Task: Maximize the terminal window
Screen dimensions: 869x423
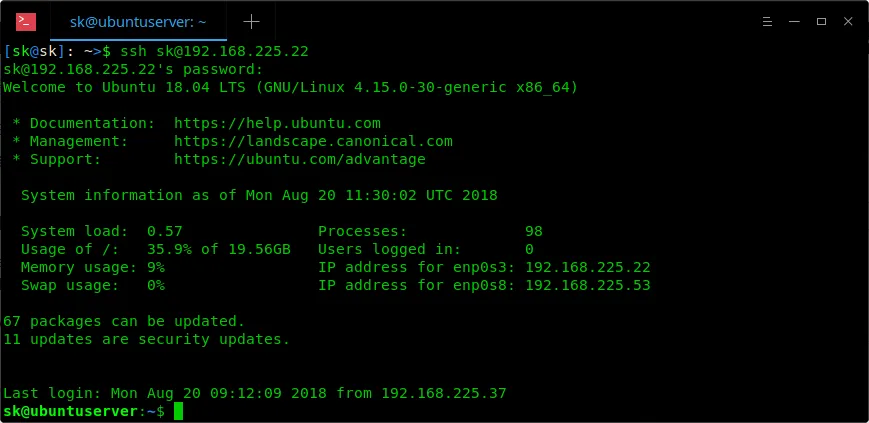Action: tap(821, 21)
